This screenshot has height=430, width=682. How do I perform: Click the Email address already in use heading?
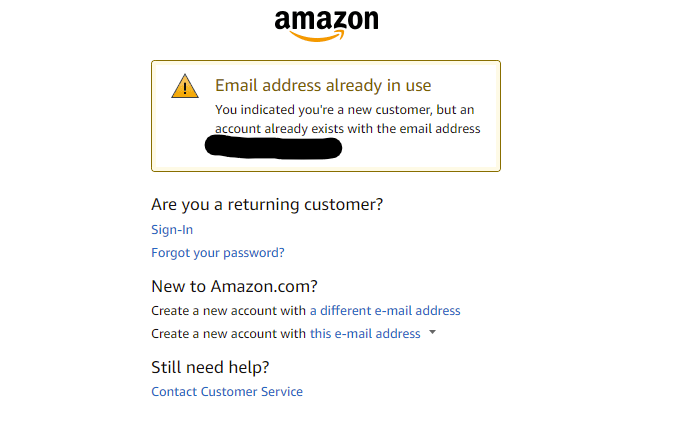point(323,86)
